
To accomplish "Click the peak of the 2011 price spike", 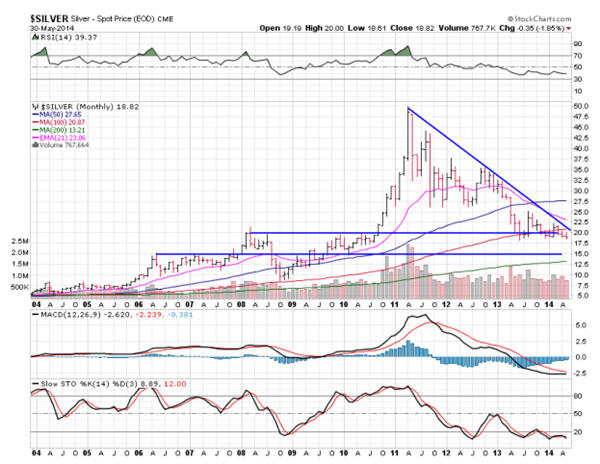I will pyautogui.click(x=409, y=109).
